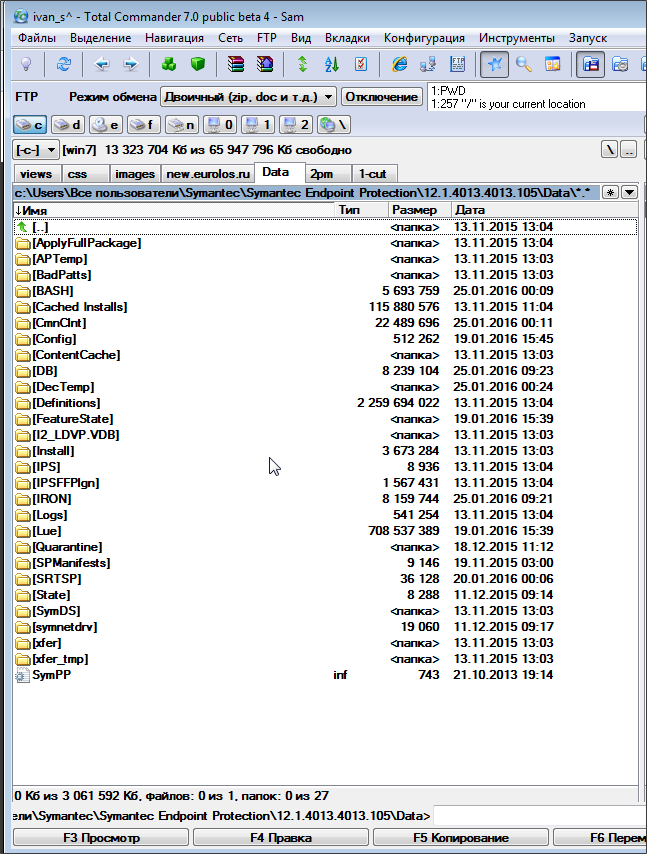Toggle the blue star toolbar button
Image resolution: width=647 pixels, height=854 pixels.
[495, 64]
